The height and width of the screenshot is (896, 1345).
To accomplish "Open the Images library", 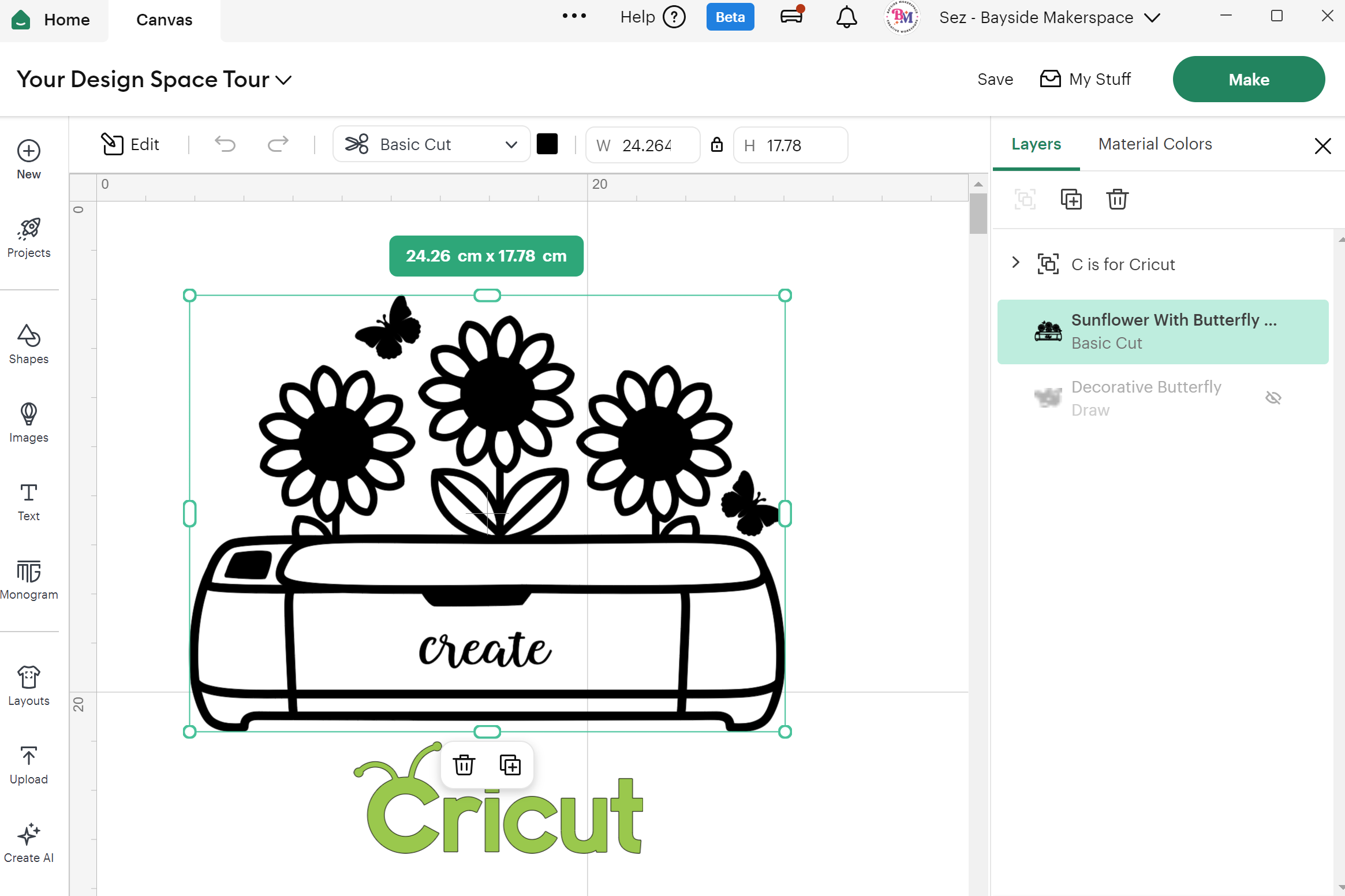I will (x=29, y=423).
